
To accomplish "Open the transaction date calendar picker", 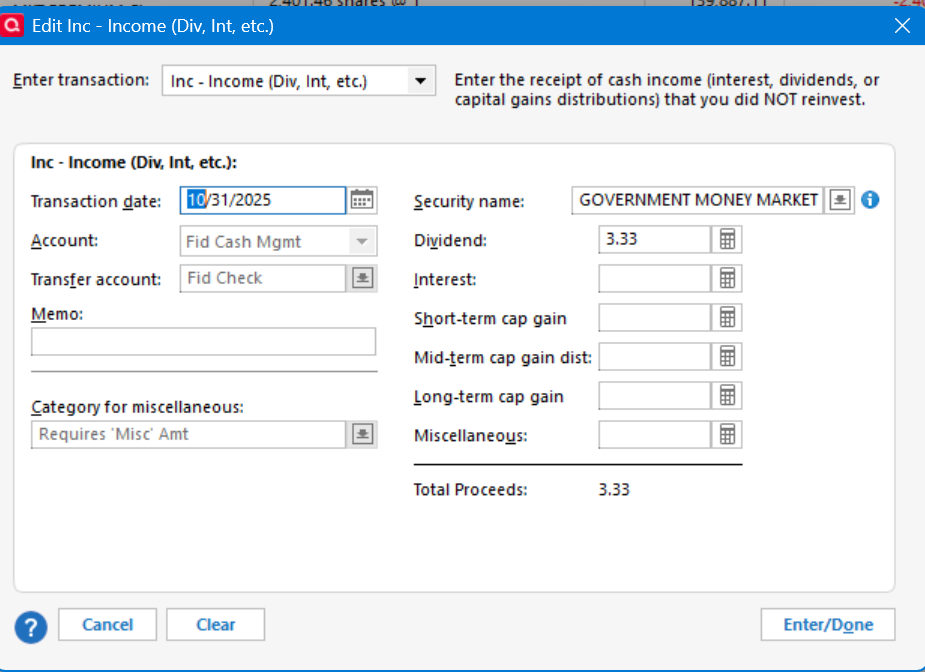I will [x=362, y=200].
